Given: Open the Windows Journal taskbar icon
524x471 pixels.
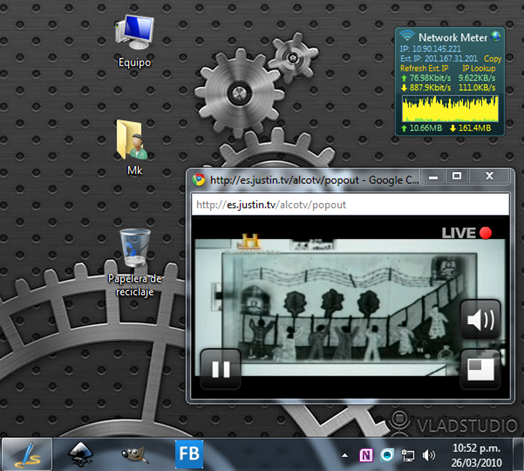Looking at the screenshot, I should pos(27,454).
